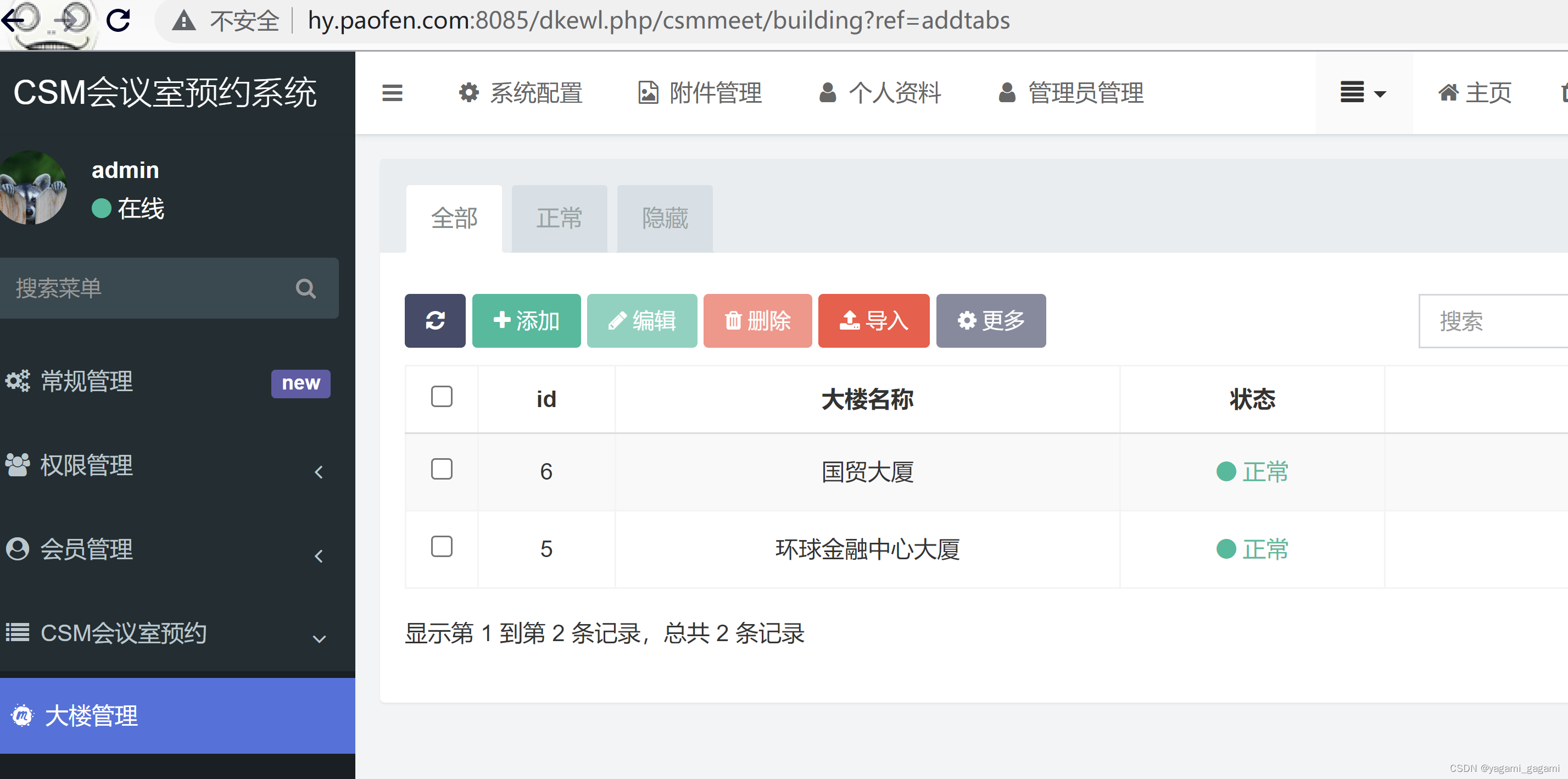
Task: Click the 大楼管理 meetup icon
Action: click(23, 716)
